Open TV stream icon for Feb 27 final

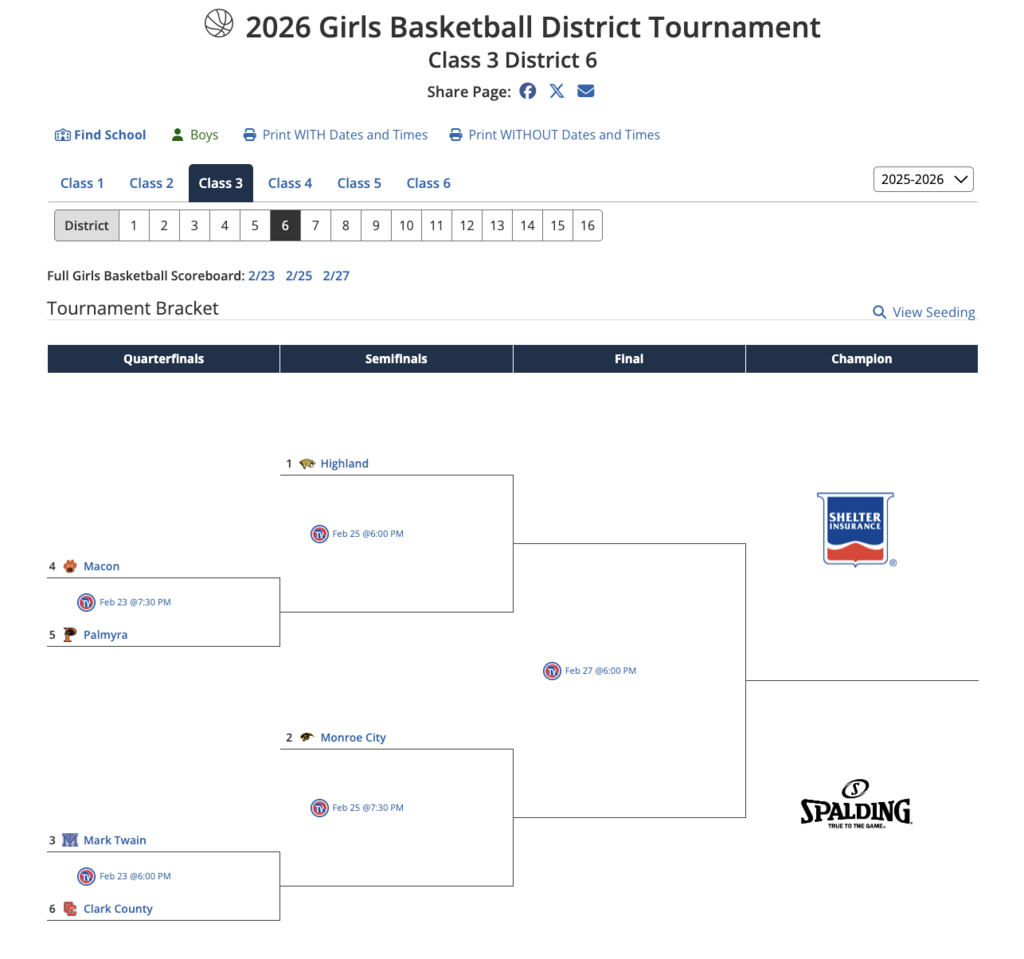(552, 671)
